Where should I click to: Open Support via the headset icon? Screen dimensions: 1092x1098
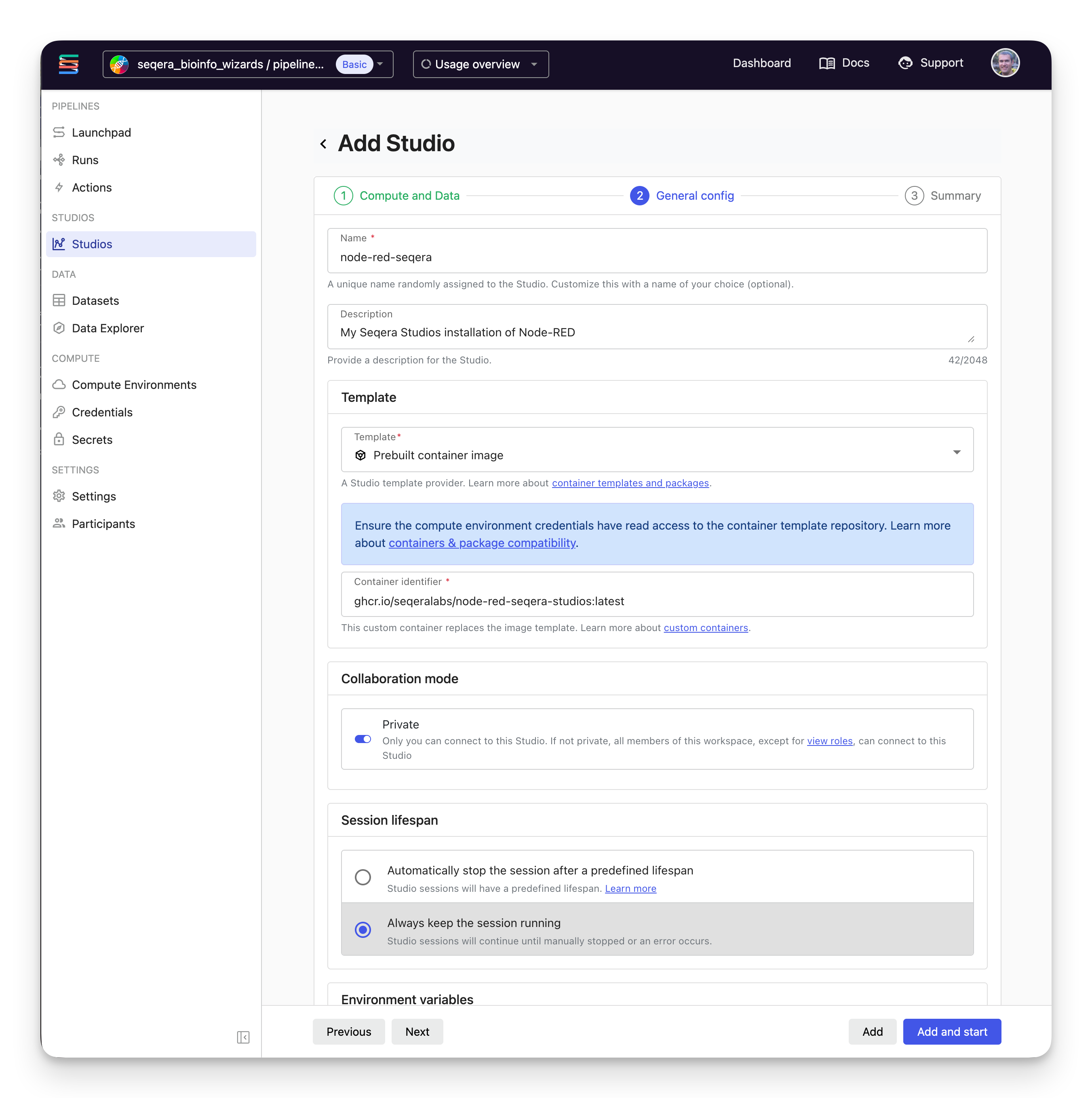[x=905, y=63]
